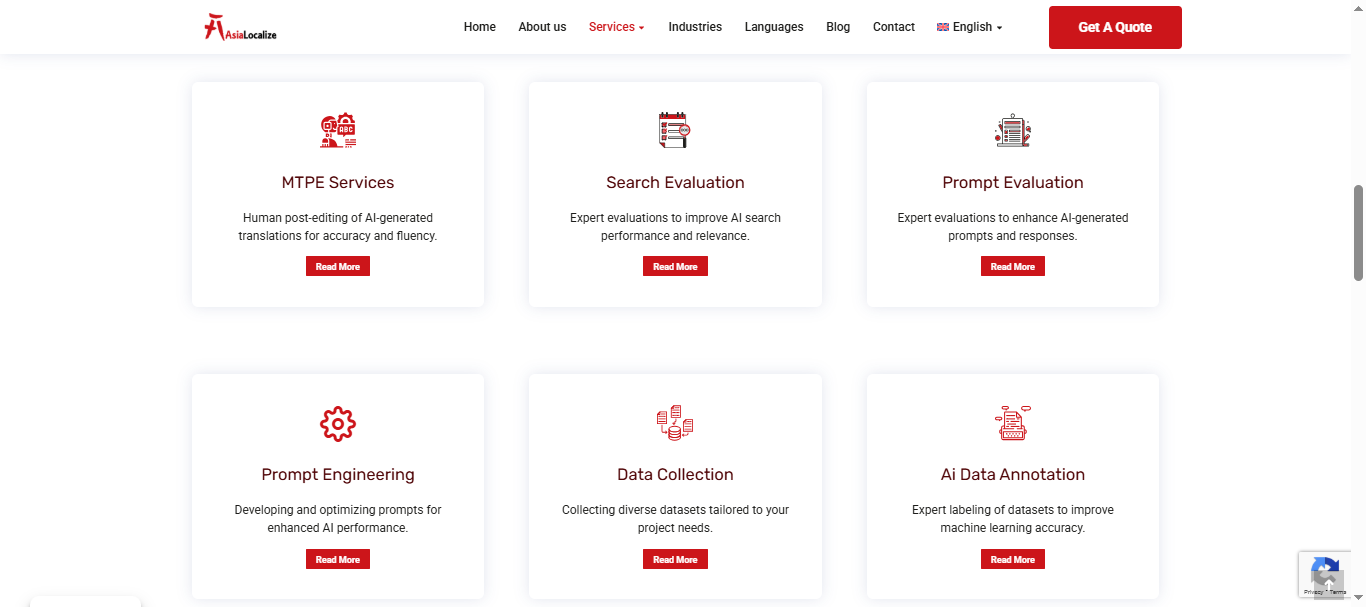Click the AsiaLocalize logo
1366x607 pixels.
tap(240, 27)
